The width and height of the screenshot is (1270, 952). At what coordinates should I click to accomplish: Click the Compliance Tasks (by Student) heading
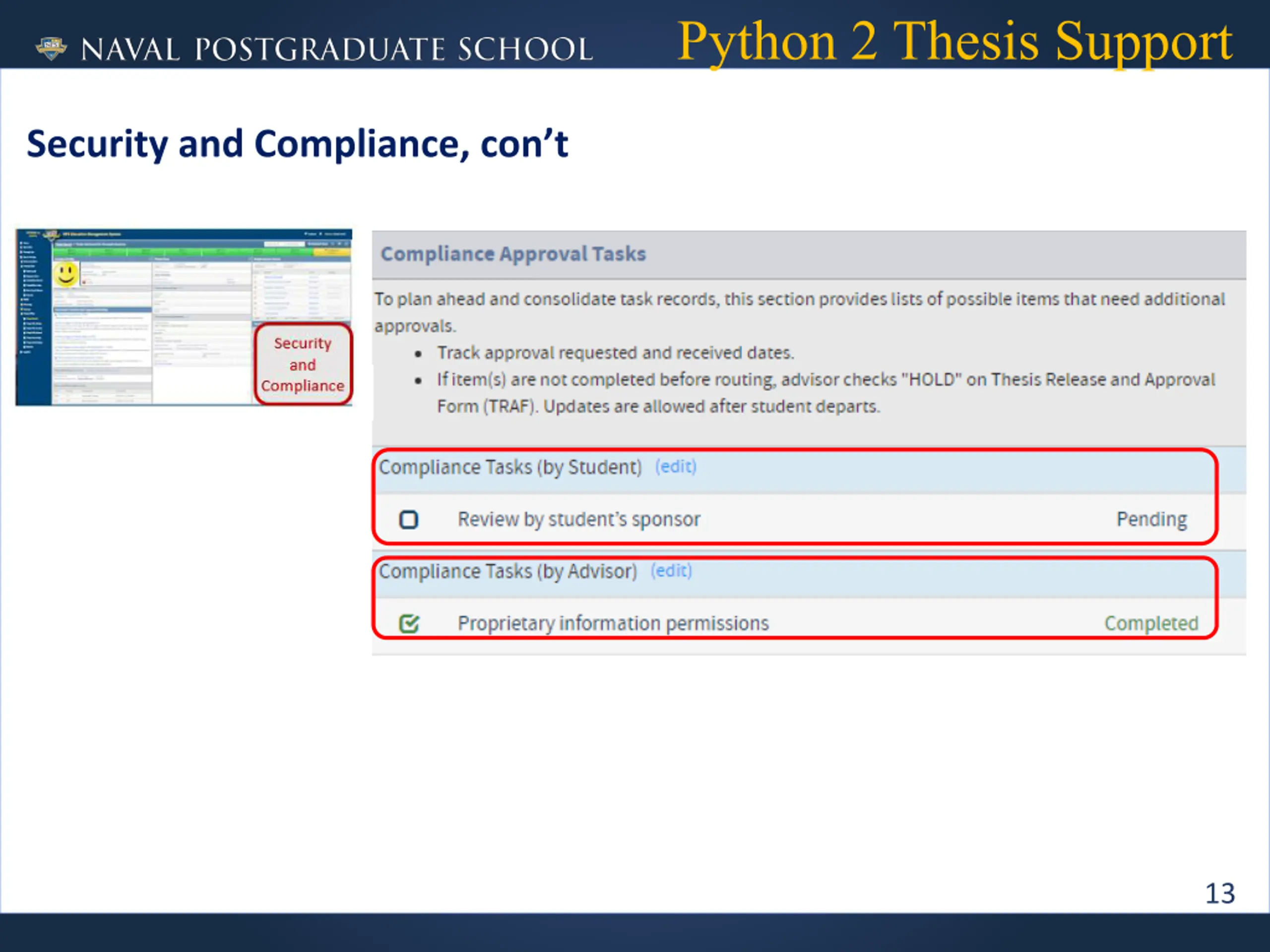click(x=510, y=467)
